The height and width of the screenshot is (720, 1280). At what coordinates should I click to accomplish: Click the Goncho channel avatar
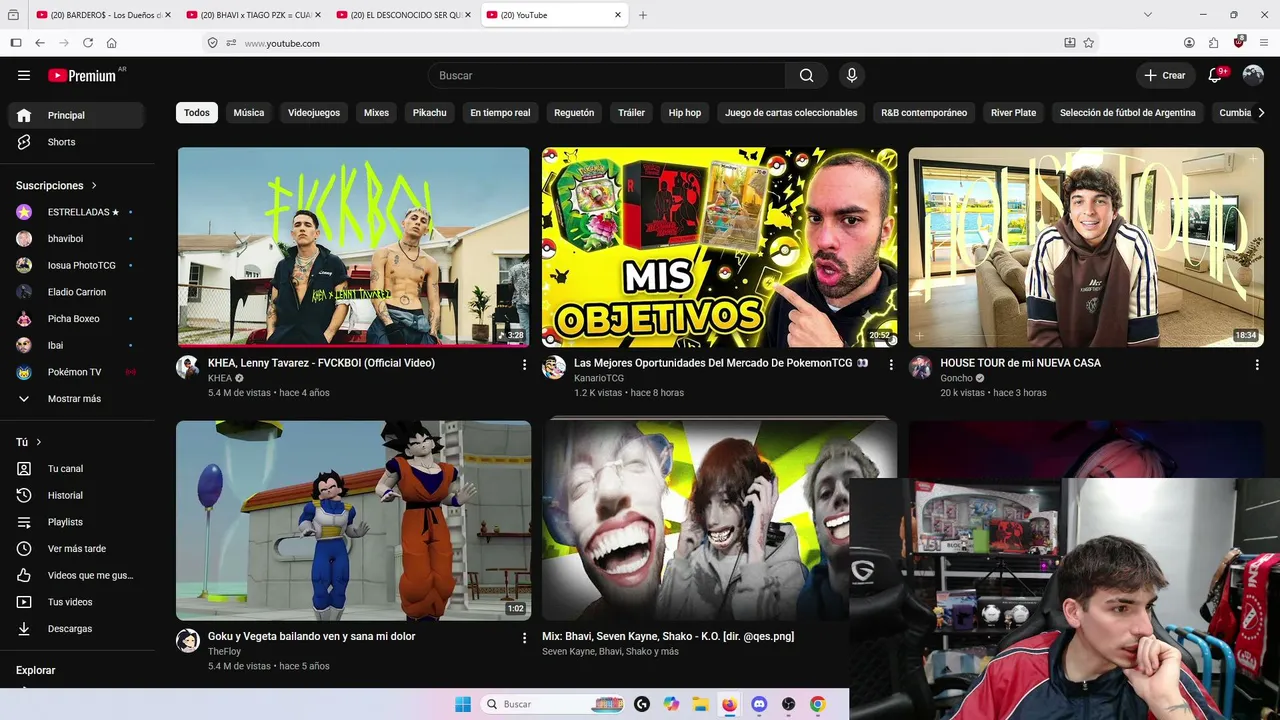(920, 367)
